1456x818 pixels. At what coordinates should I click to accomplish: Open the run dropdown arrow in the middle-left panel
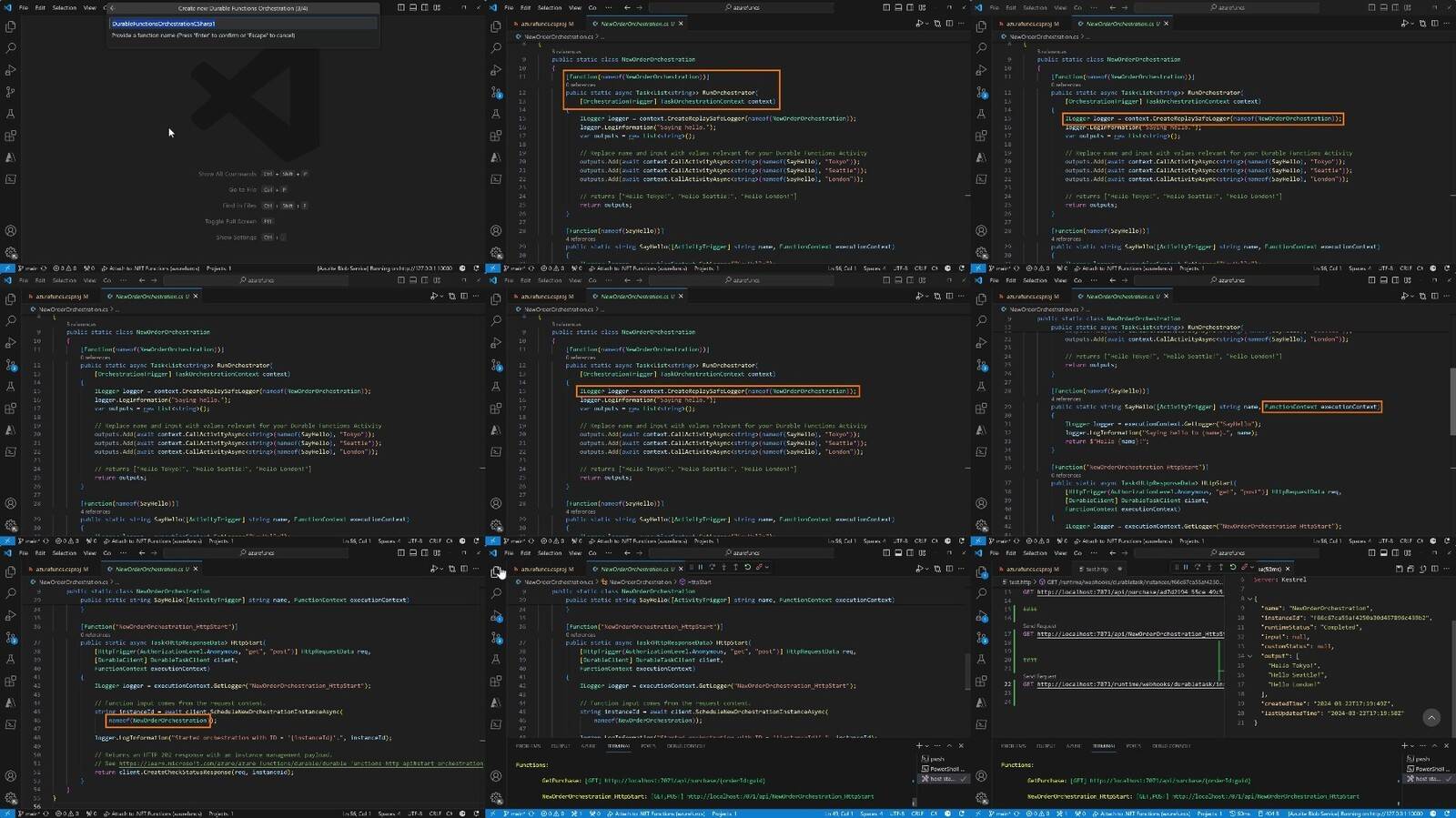click(x=440, y=297)
